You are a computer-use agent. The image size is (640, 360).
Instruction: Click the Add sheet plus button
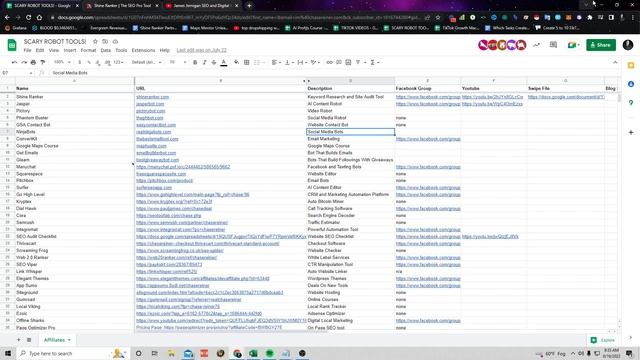[18, 340]
